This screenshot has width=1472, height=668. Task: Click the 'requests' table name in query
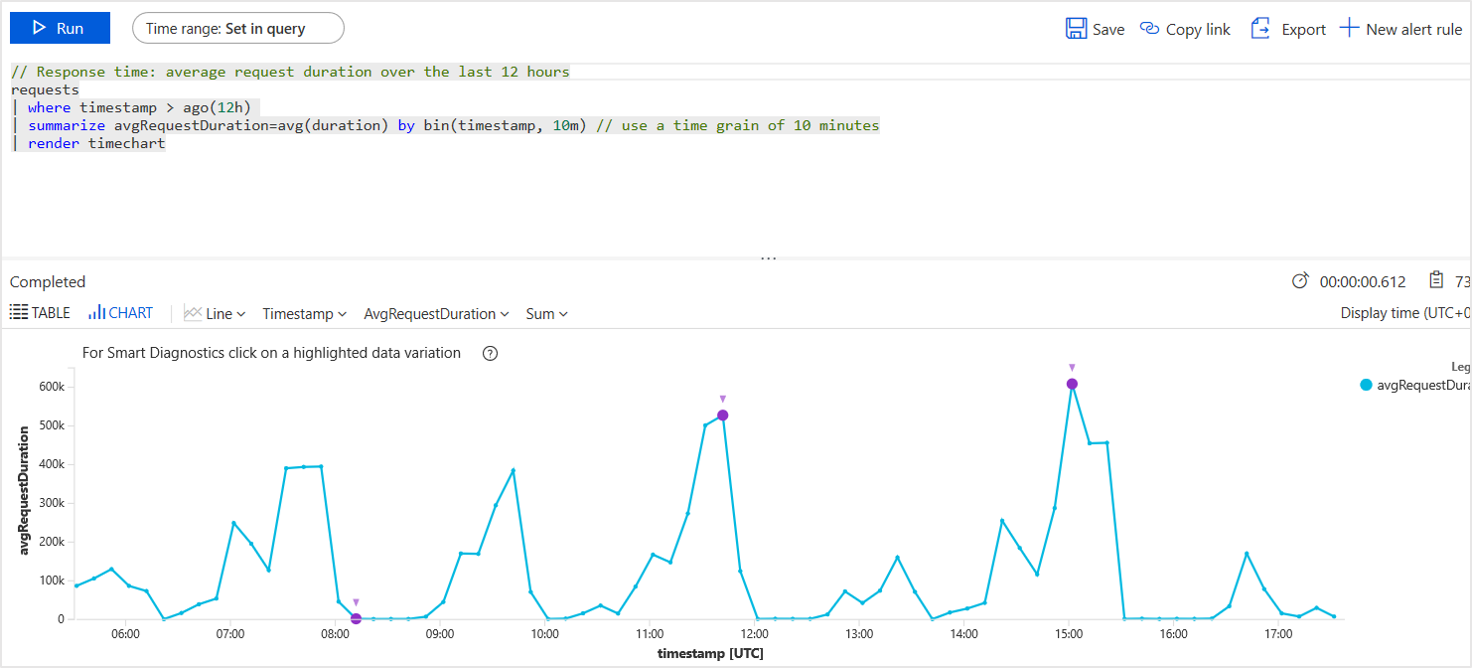pos(44,90)
